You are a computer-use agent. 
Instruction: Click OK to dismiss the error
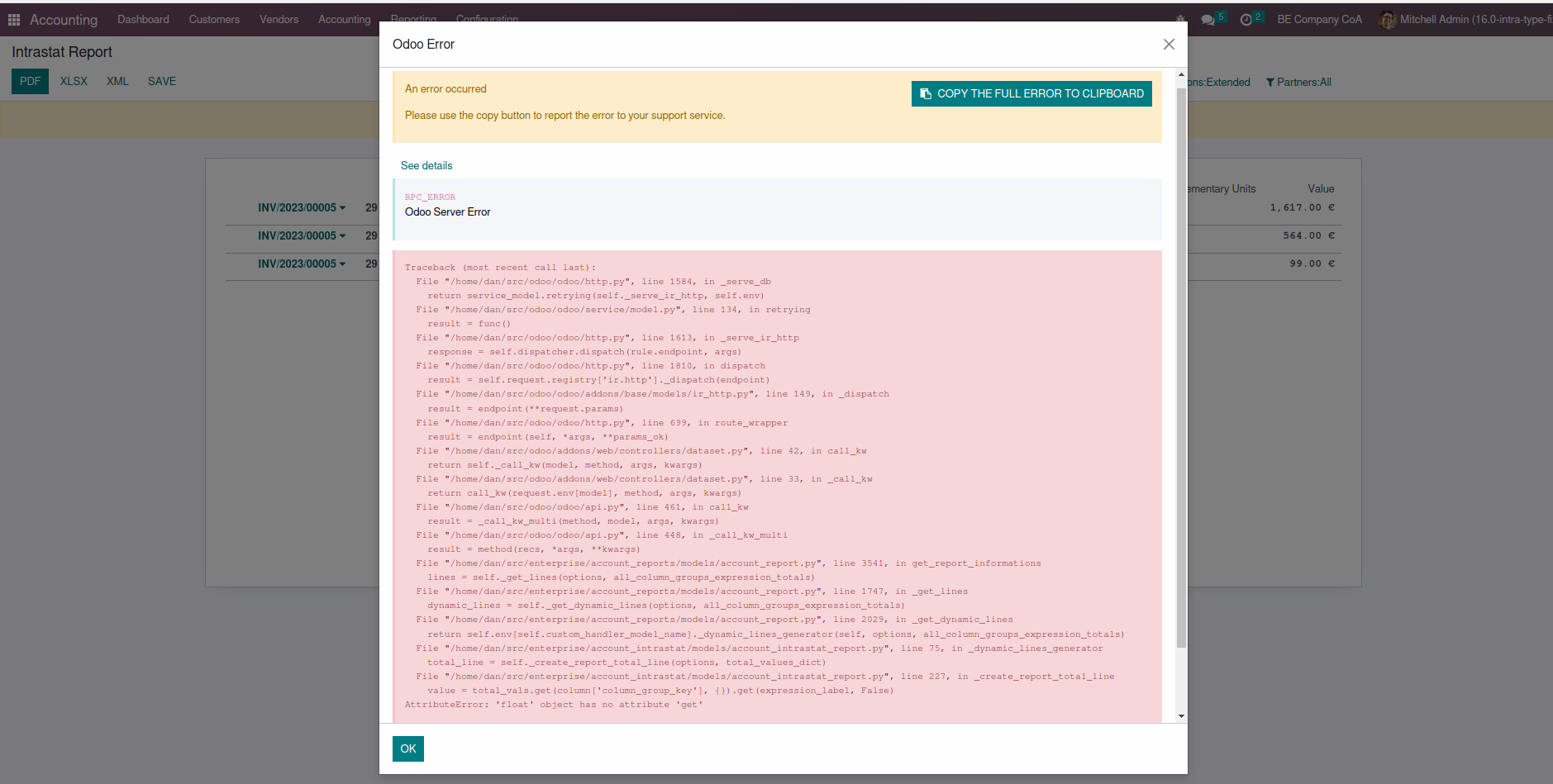click(x=408, y=748)
